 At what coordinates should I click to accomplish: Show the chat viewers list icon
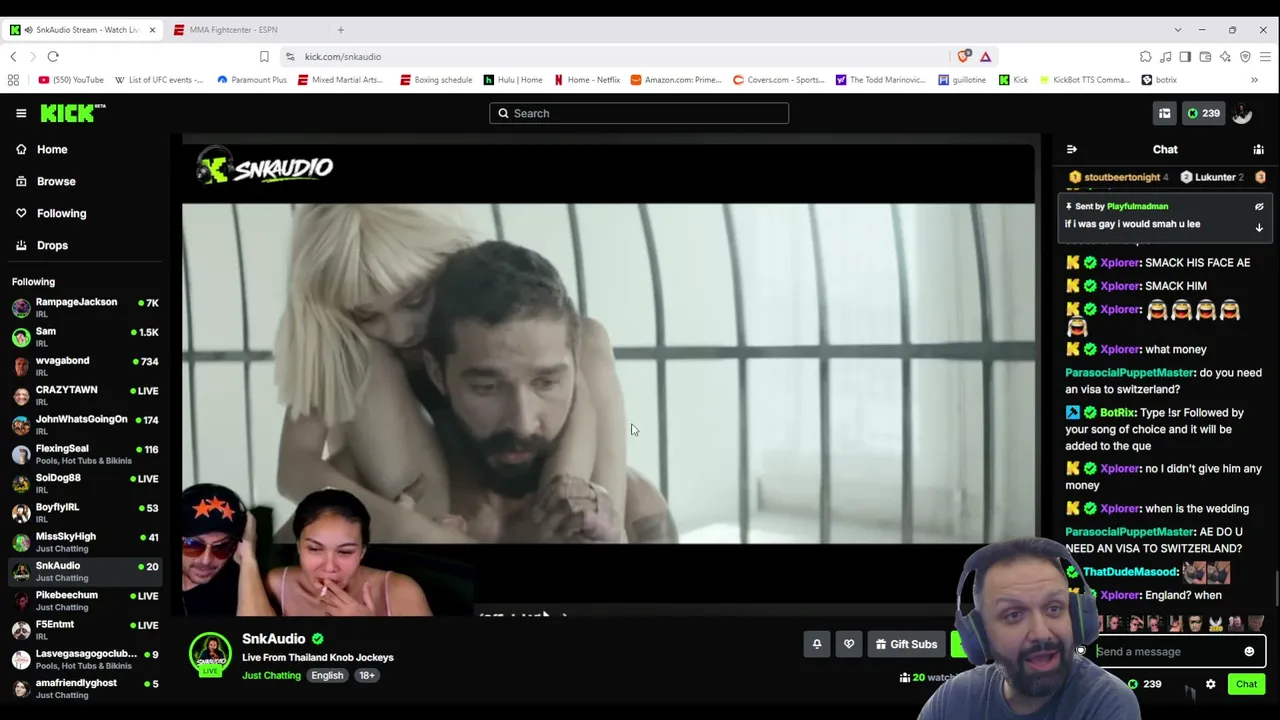(x=1258, y=149)
